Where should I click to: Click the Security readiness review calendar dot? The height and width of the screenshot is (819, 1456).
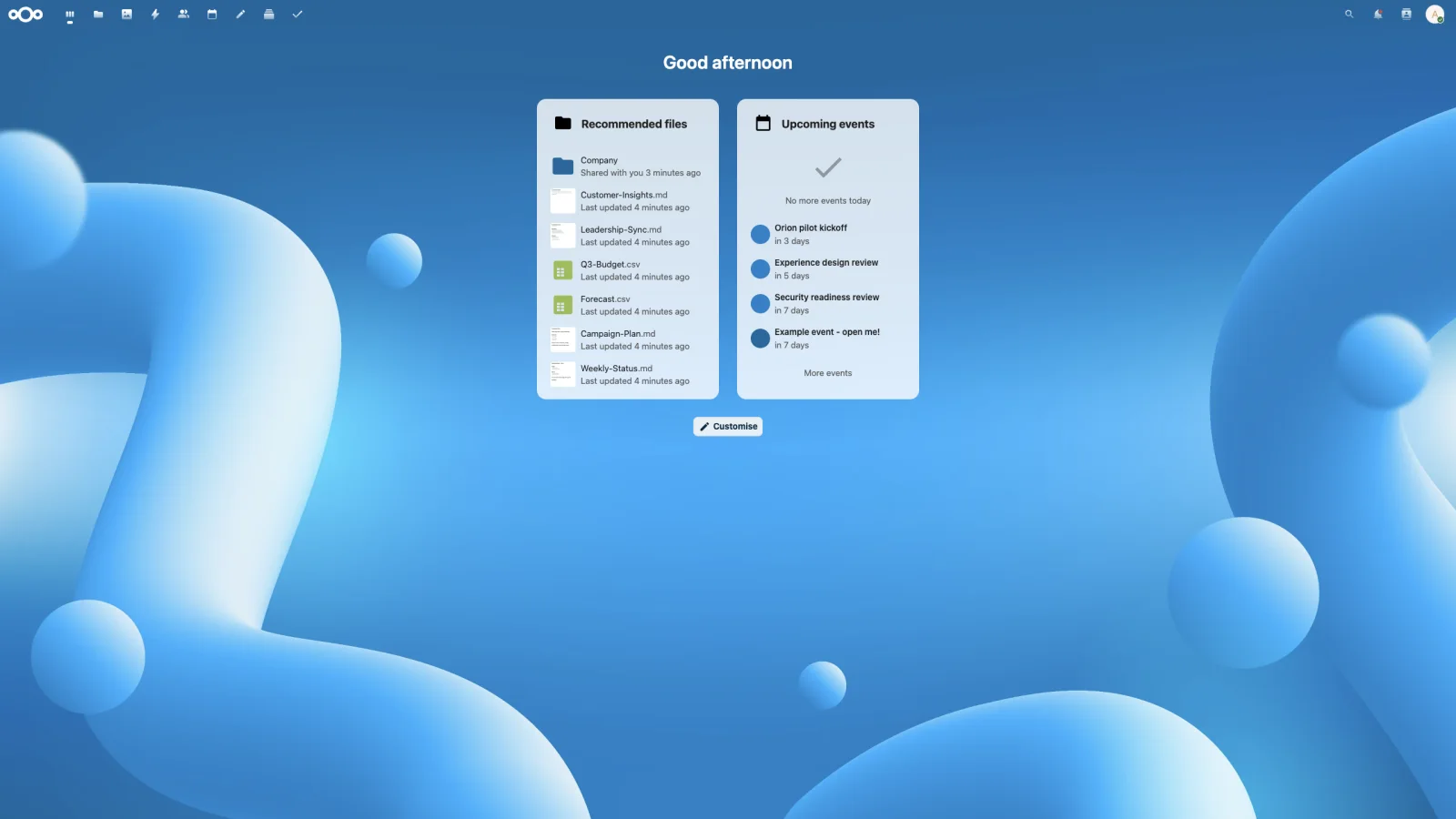(x=761, y=304)
